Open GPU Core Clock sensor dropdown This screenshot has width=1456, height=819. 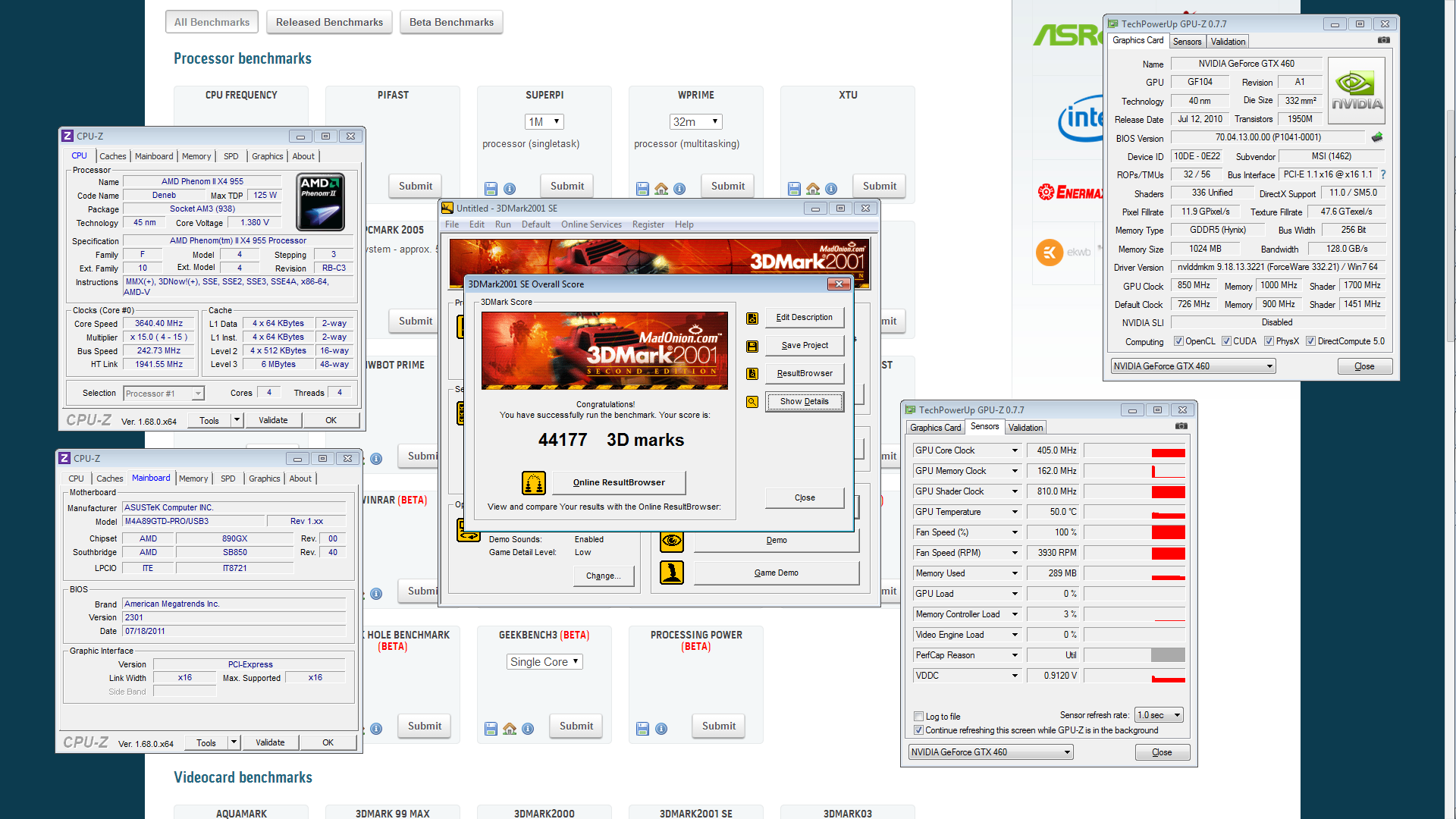1015,450
